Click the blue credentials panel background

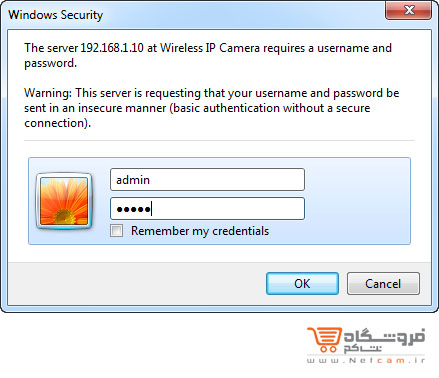(357, 201)
